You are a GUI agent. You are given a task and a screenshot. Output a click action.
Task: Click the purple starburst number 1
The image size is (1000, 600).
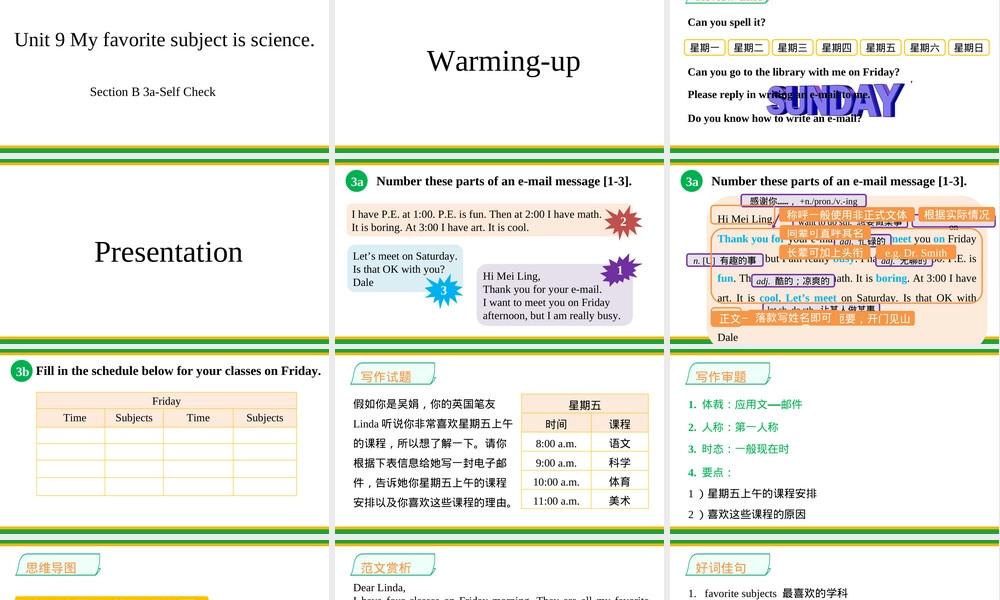coord(620,270)
